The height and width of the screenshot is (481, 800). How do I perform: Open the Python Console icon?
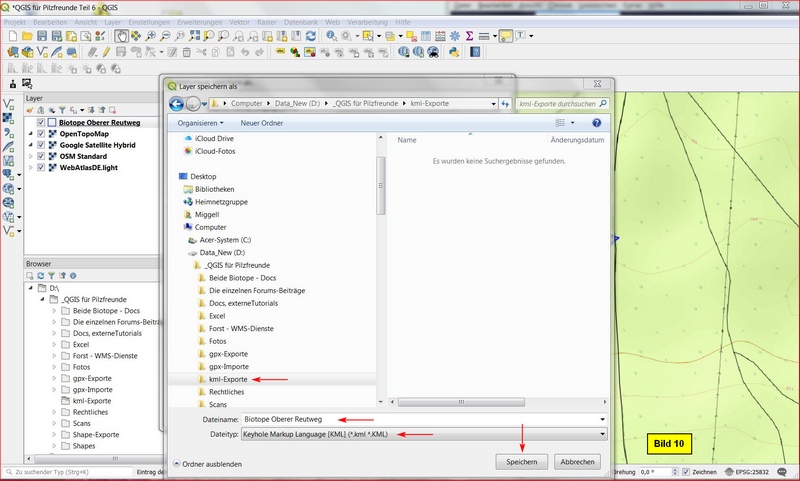click(x=453, y=52)
